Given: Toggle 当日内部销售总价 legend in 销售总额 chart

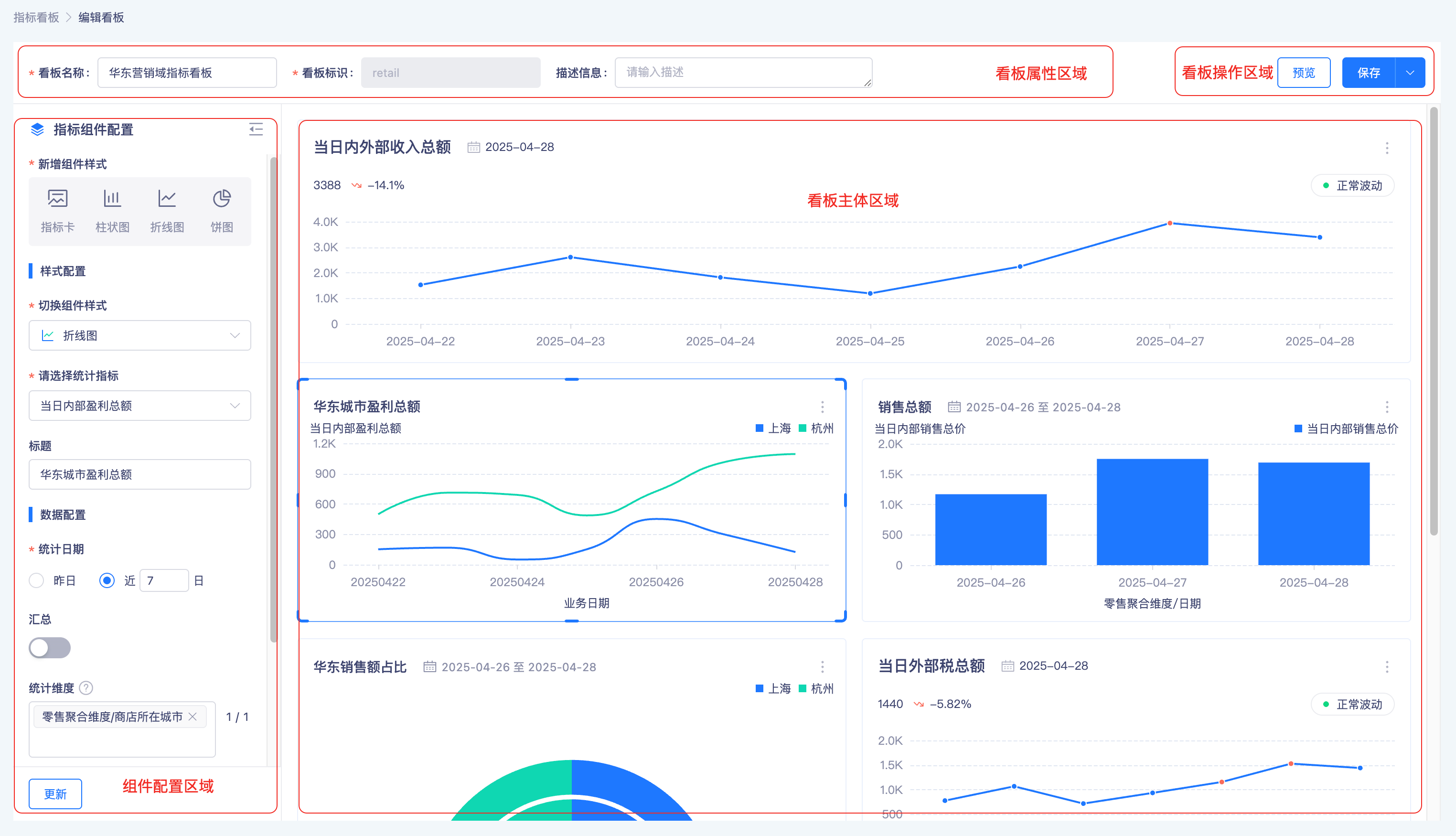Looking at the screenshot, I should (1346, 429).
